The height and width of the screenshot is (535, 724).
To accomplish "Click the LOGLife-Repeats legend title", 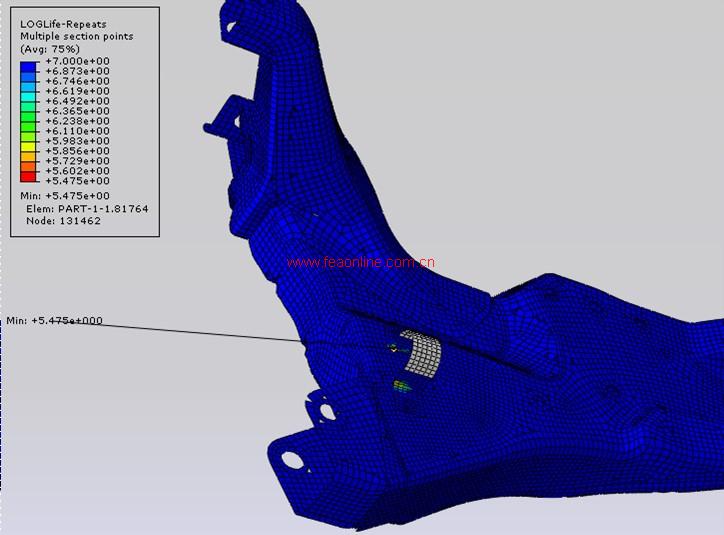I will (62, 23).
